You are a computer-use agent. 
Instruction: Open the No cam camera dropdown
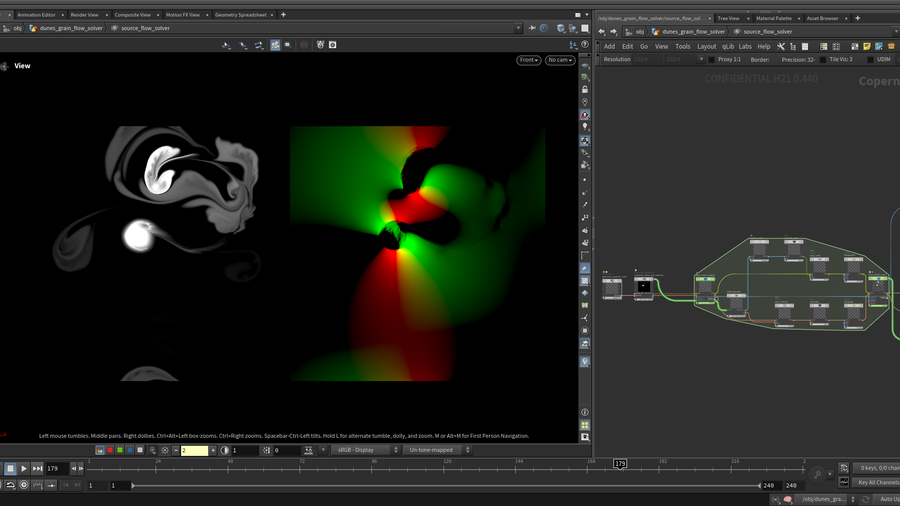(x=559, y=60)
